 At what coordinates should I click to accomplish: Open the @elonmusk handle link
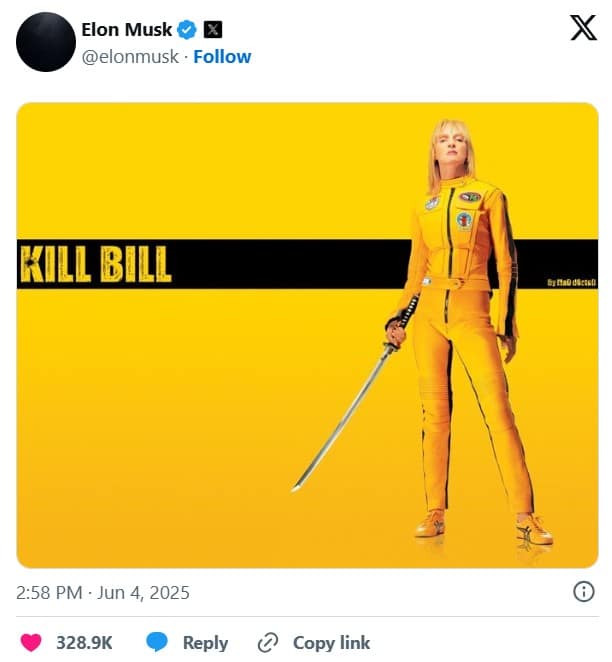pyautogui.click(x=130, y=56)
